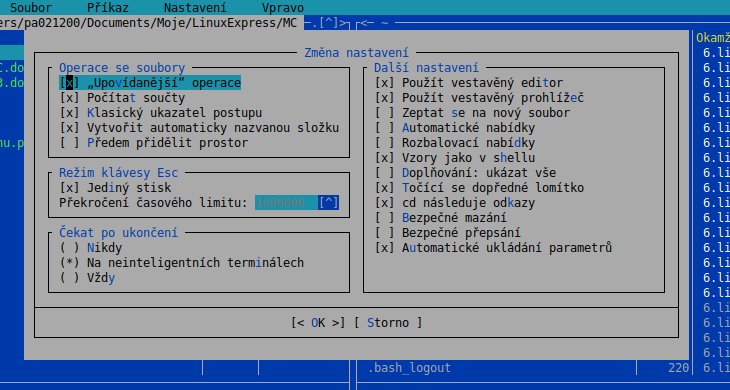Open the Příkaz menu

coord(108,7)
